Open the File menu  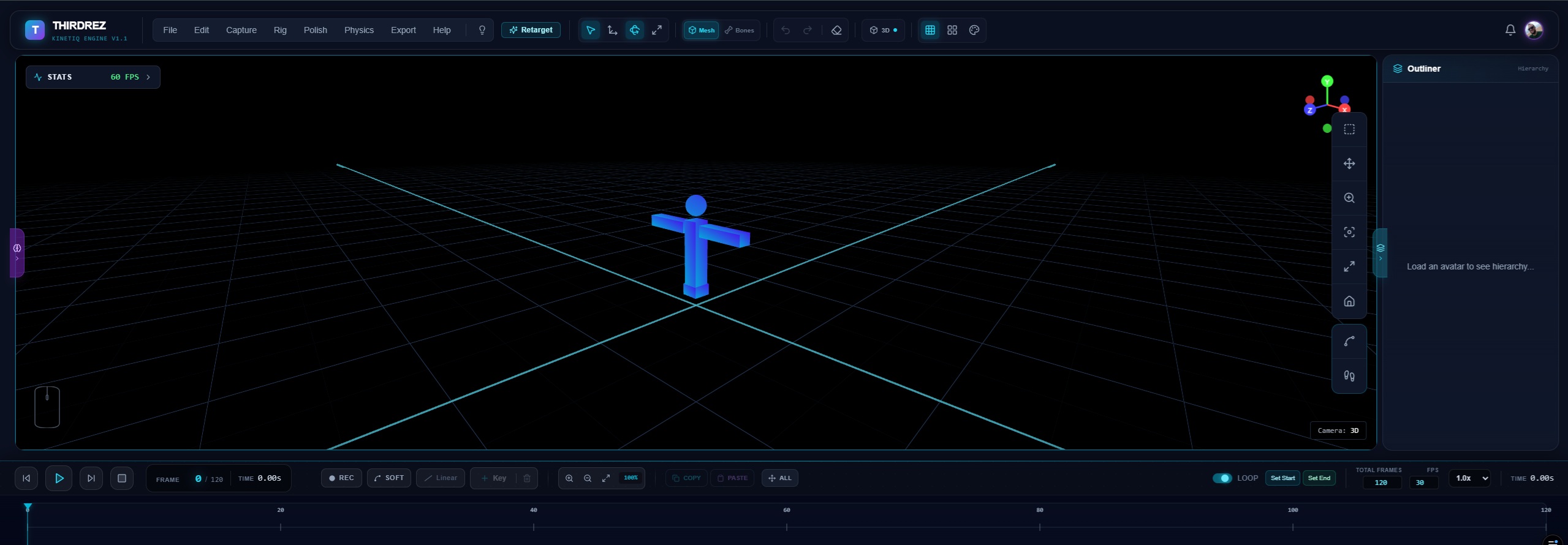click(170, 30)
